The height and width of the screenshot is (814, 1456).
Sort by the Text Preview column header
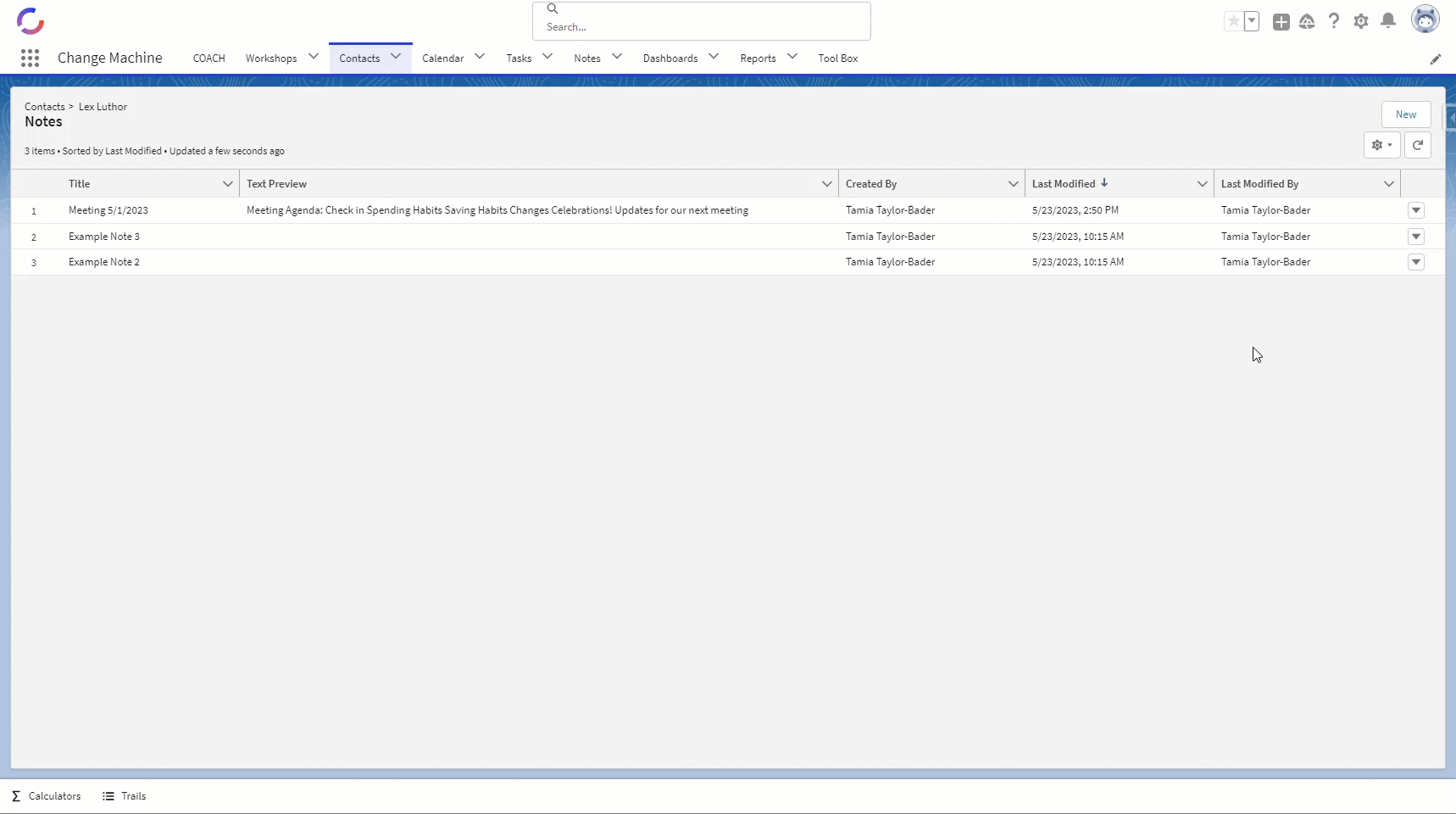[x=276, y=184]
